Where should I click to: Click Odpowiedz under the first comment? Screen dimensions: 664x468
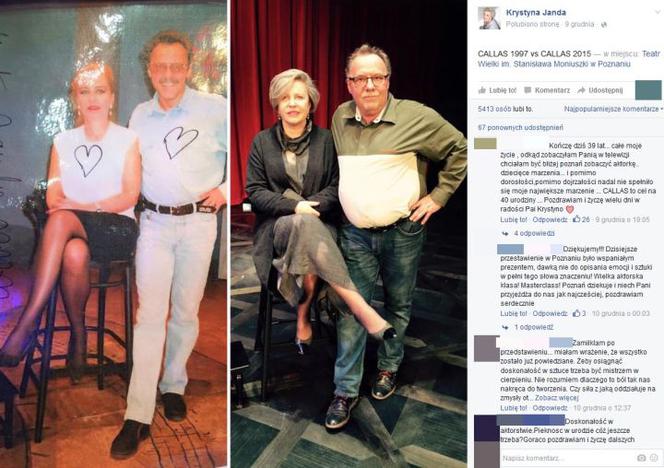pyautogui.click(x=550, y=219)
